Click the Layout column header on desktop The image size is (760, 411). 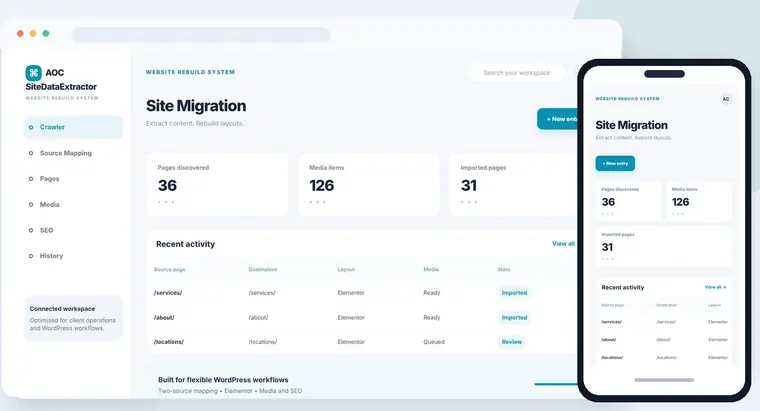coord(346,269)
